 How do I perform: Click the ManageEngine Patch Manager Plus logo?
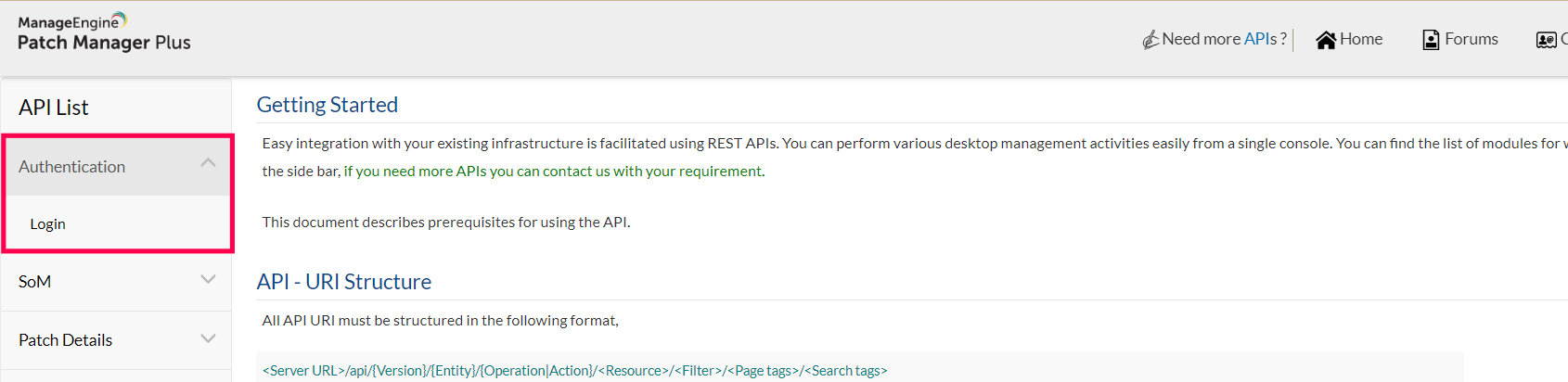[x=104, y=33]
